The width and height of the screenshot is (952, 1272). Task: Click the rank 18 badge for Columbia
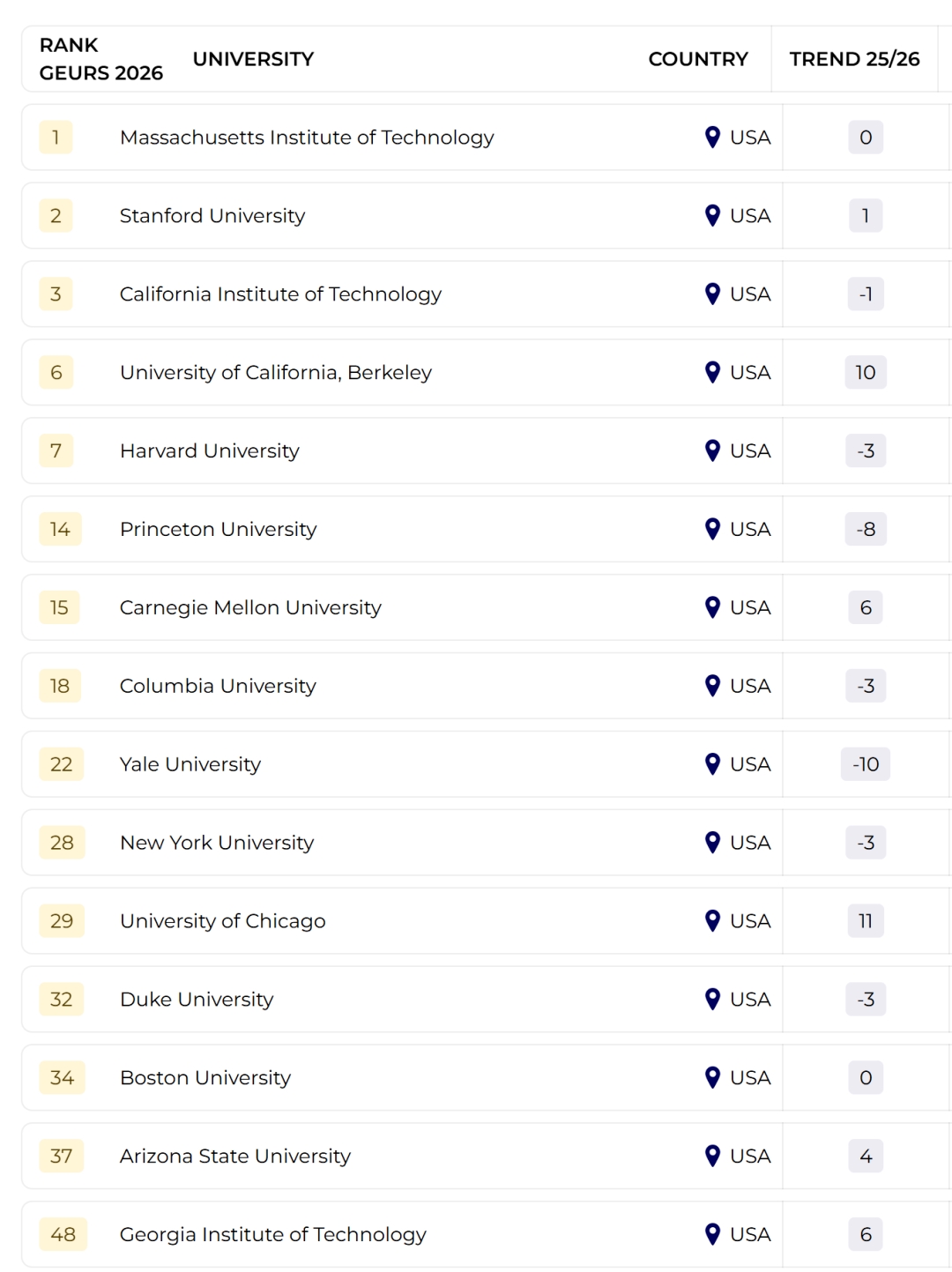[60, 686]
